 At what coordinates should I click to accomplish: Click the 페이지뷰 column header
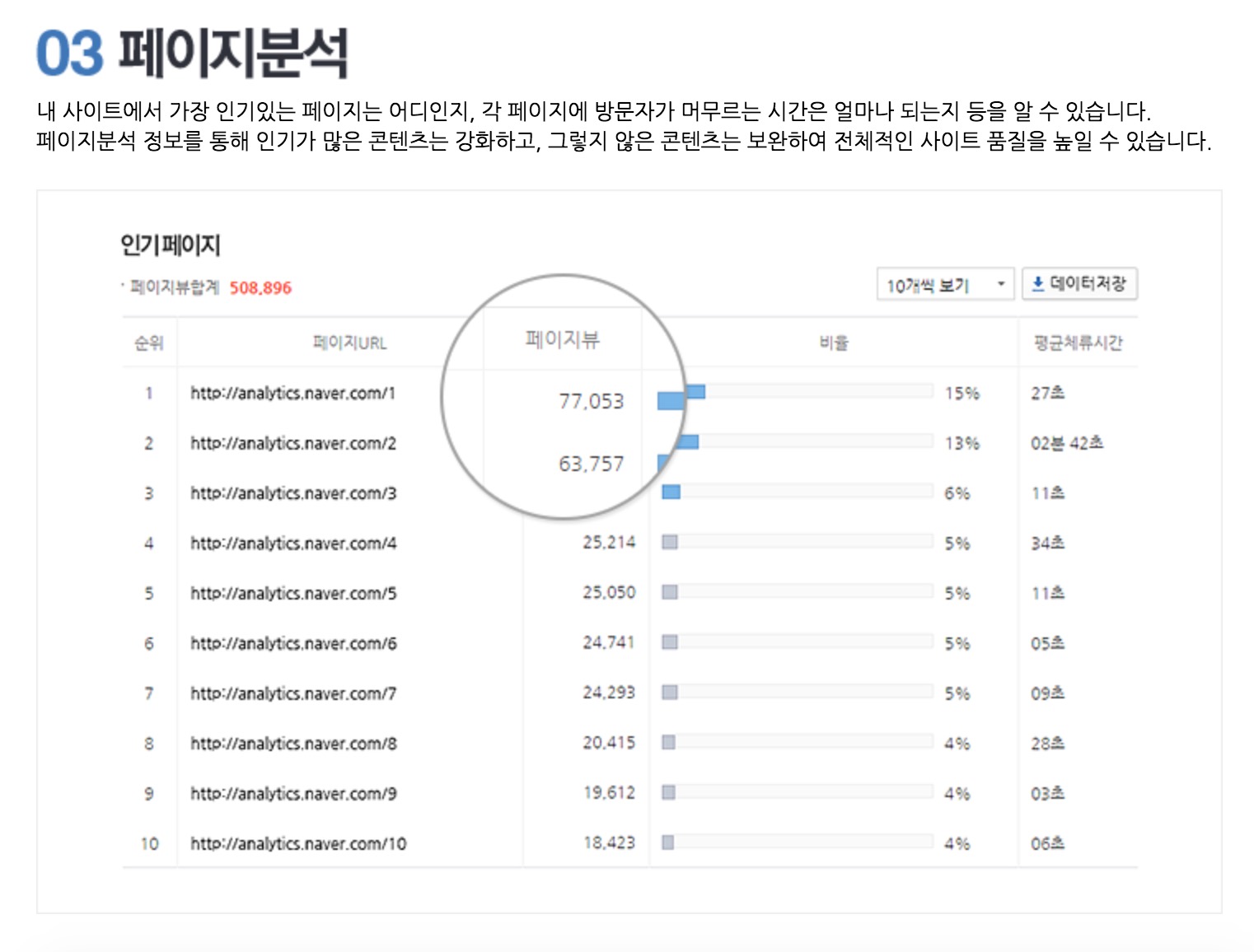[563, 339]
